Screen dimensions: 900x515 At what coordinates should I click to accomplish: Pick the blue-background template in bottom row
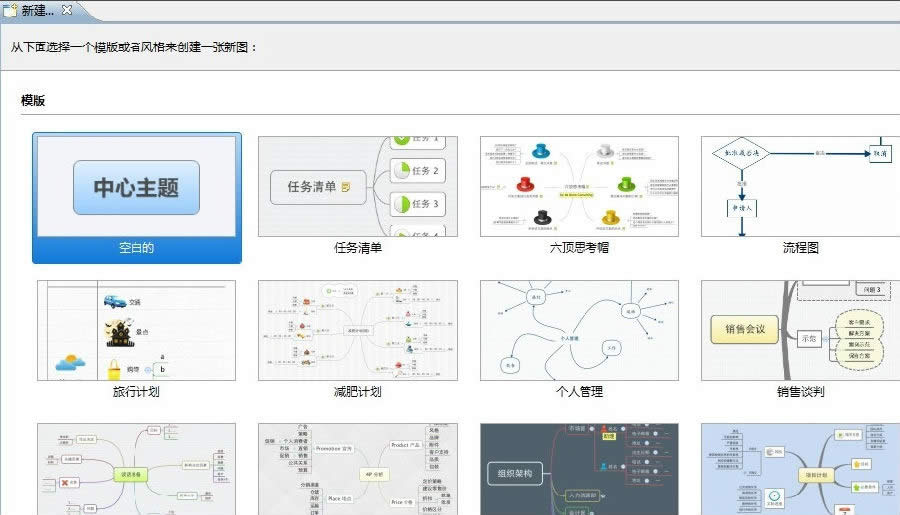800,469
